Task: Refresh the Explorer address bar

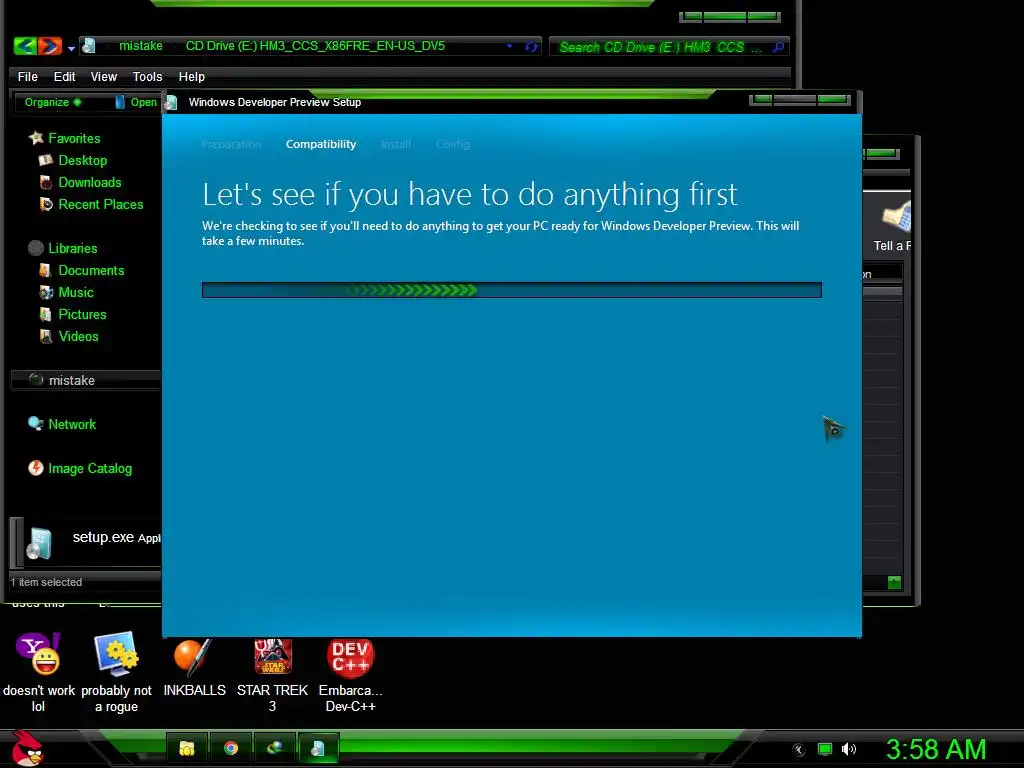Action: pyautogui.click(x=531, y=46)
